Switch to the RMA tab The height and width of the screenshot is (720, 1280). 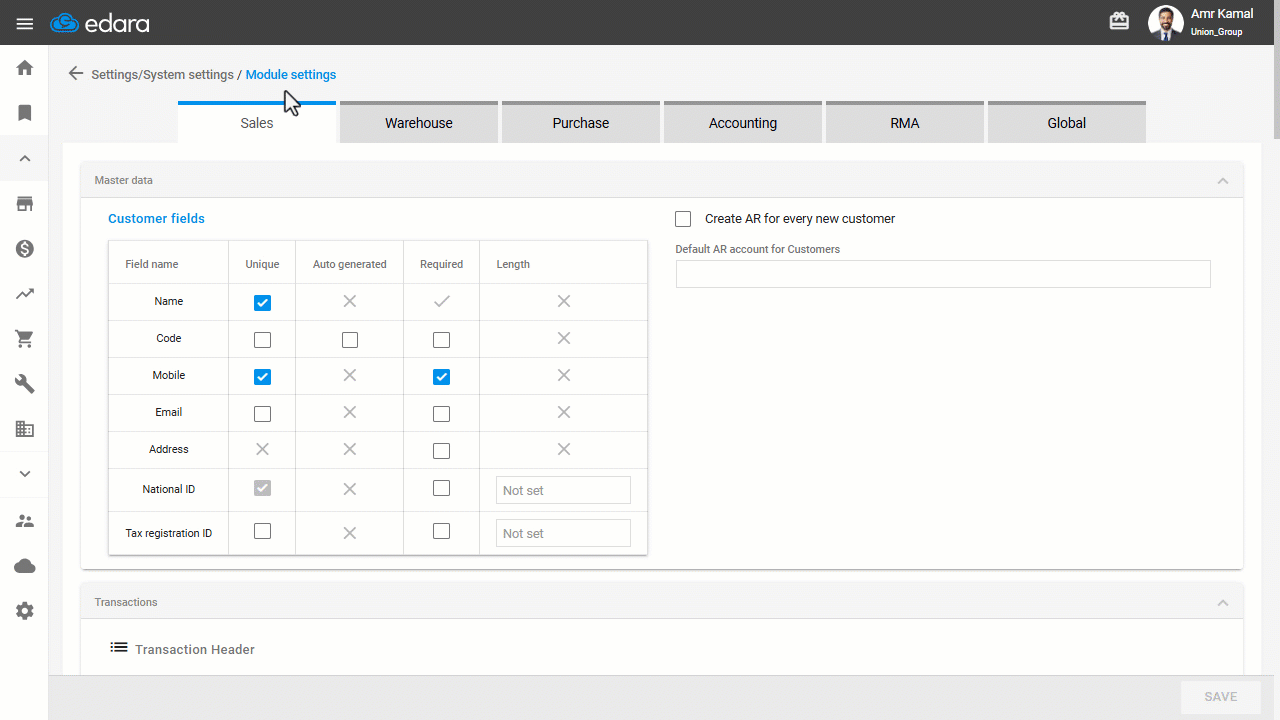point(905,122)
